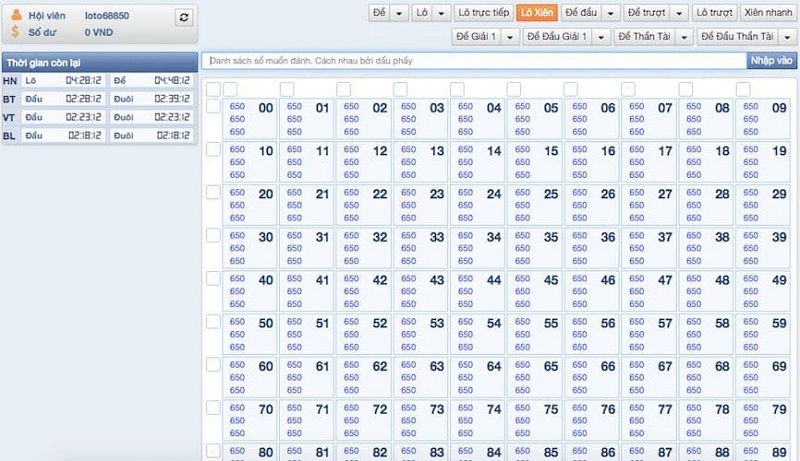800x461 pixels.
Task: Check the row checkbox beside number 30
Action: 213,236
